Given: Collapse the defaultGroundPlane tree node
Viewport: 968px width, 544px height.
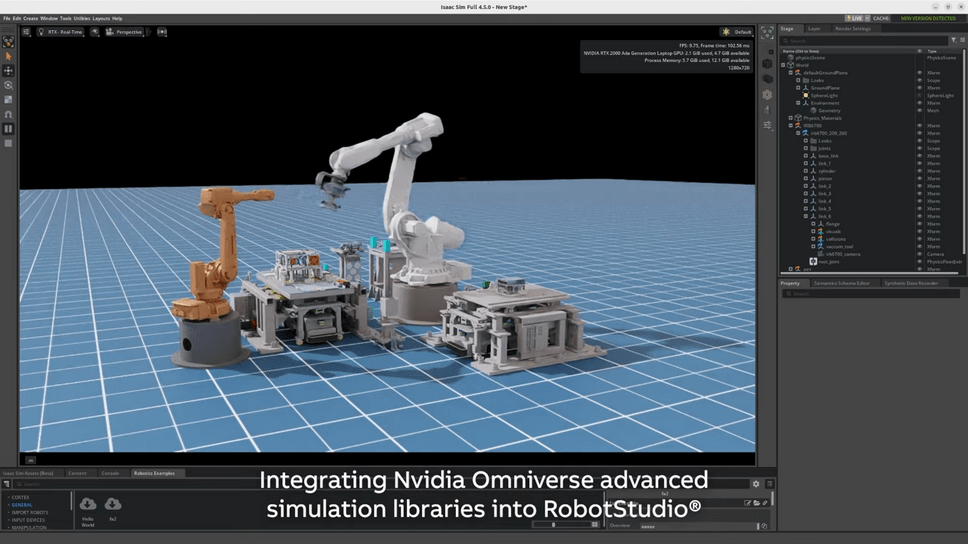Looking at the screenshot, I should pos(791,73).
